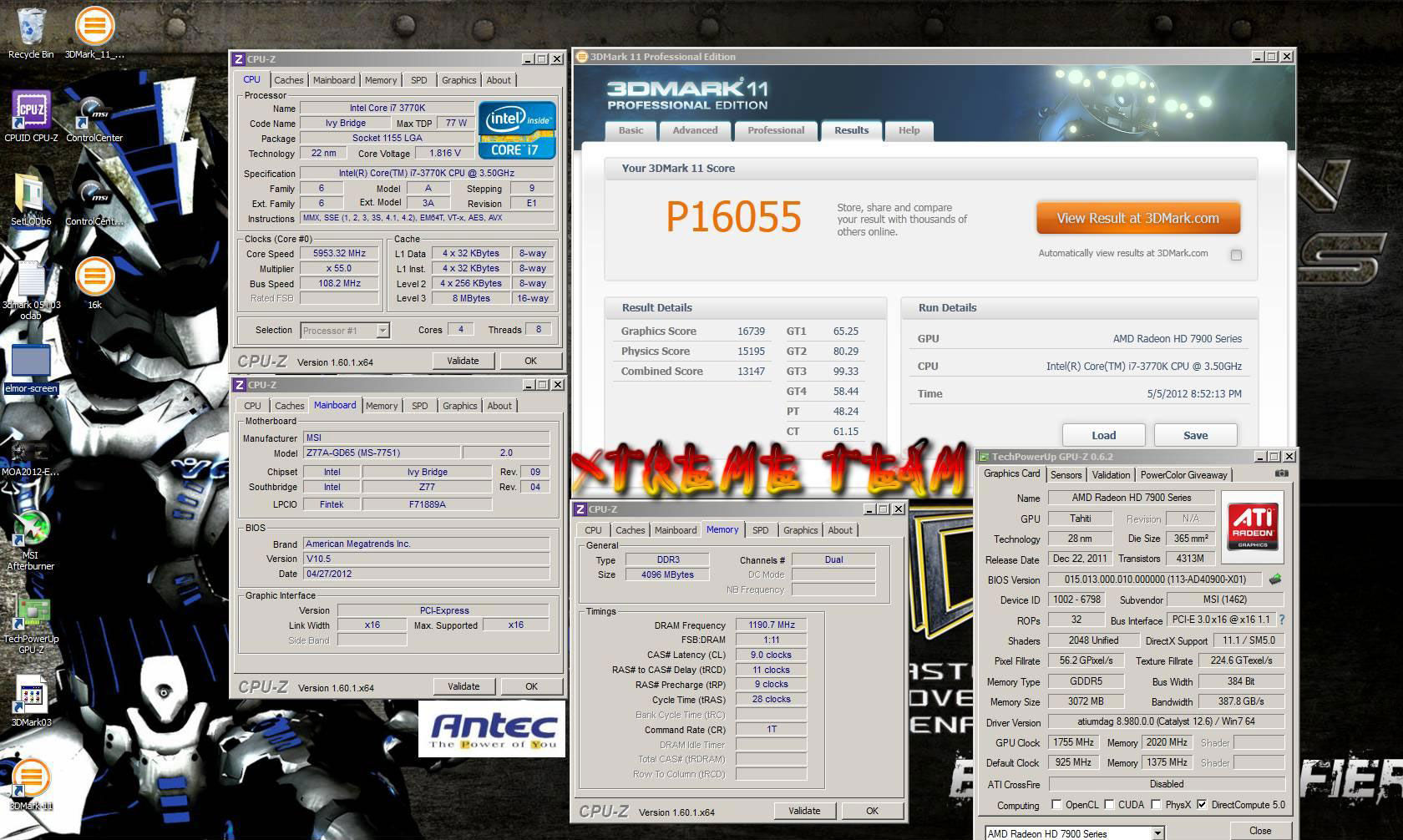Click the GPU Clock 1755 MHz field
Screen dimensions: 1403x840
pos(1073,742)
